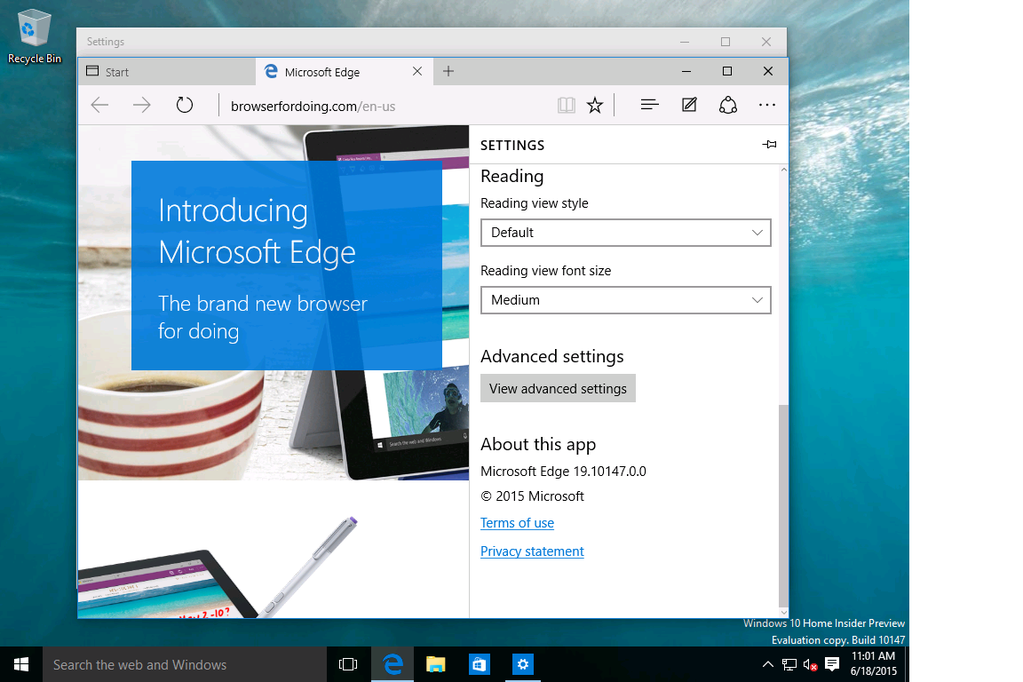Click the muted volume tray icon
This screenshot has height=682, width=1023.
pos(810,664)
